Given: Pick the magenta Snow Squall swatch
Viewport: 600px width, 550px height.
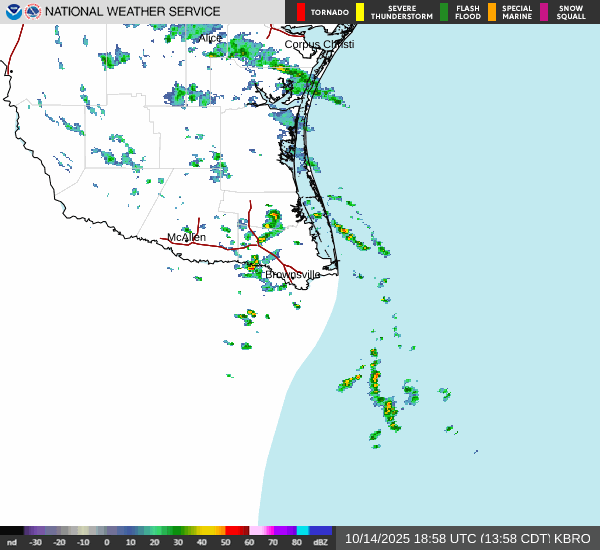Looking at the screenshot, I should (x=544, y=12).
